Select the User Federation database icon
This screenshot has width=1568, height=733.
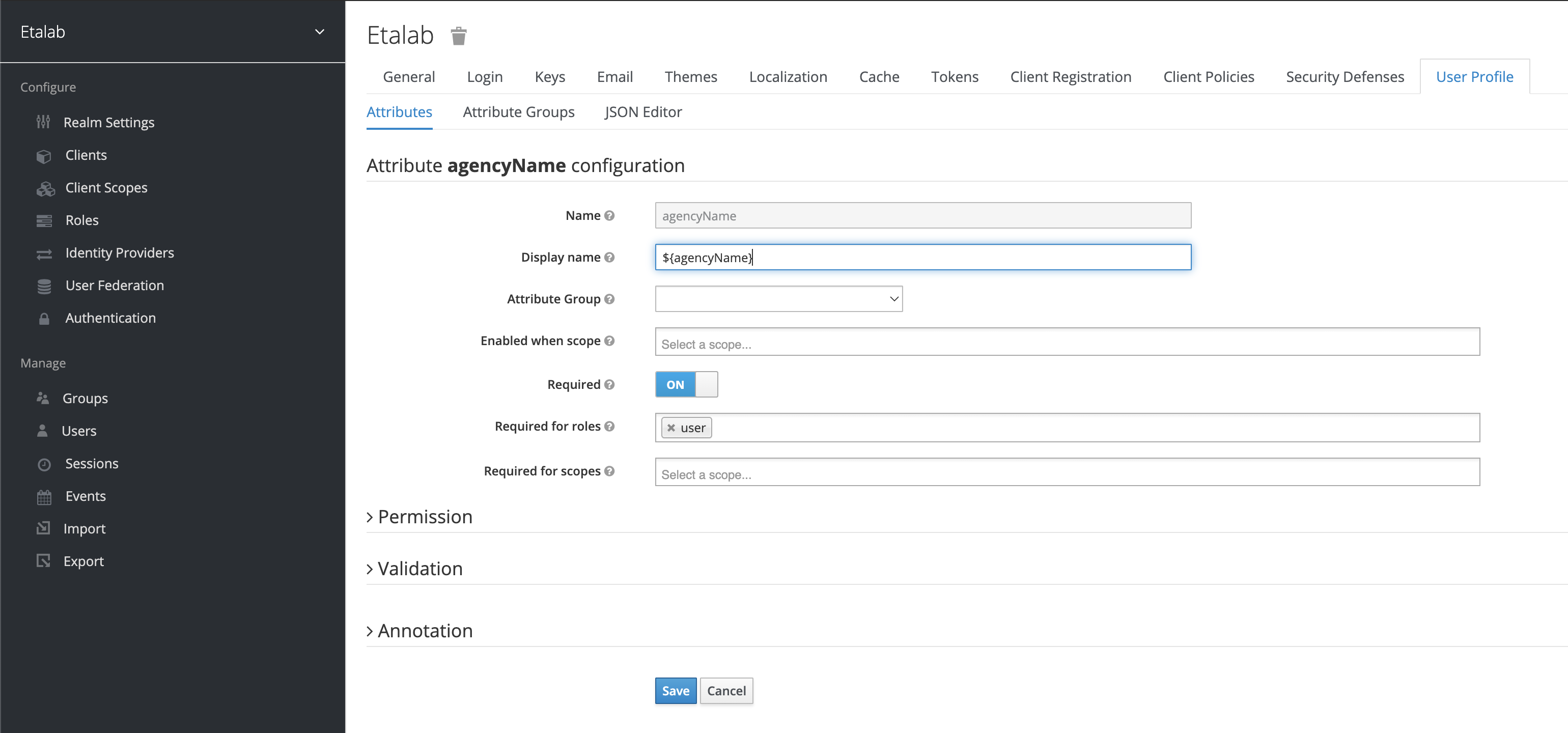[x=44, y=286]
